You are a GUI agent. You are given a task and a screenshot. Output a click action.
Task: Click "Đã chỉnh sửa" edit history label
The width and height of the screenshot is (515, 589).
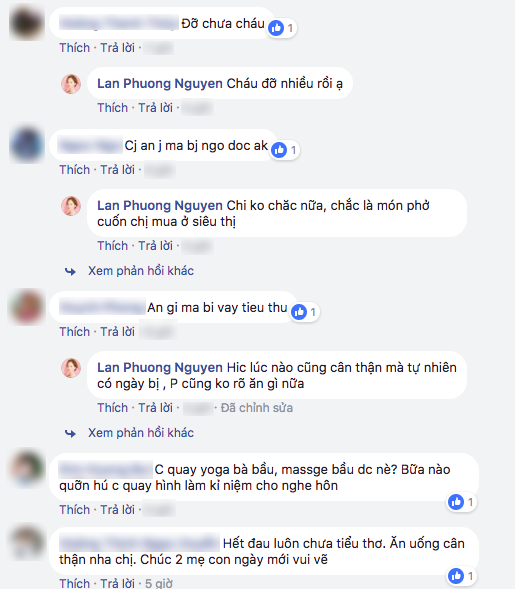[x=257, y=408]
